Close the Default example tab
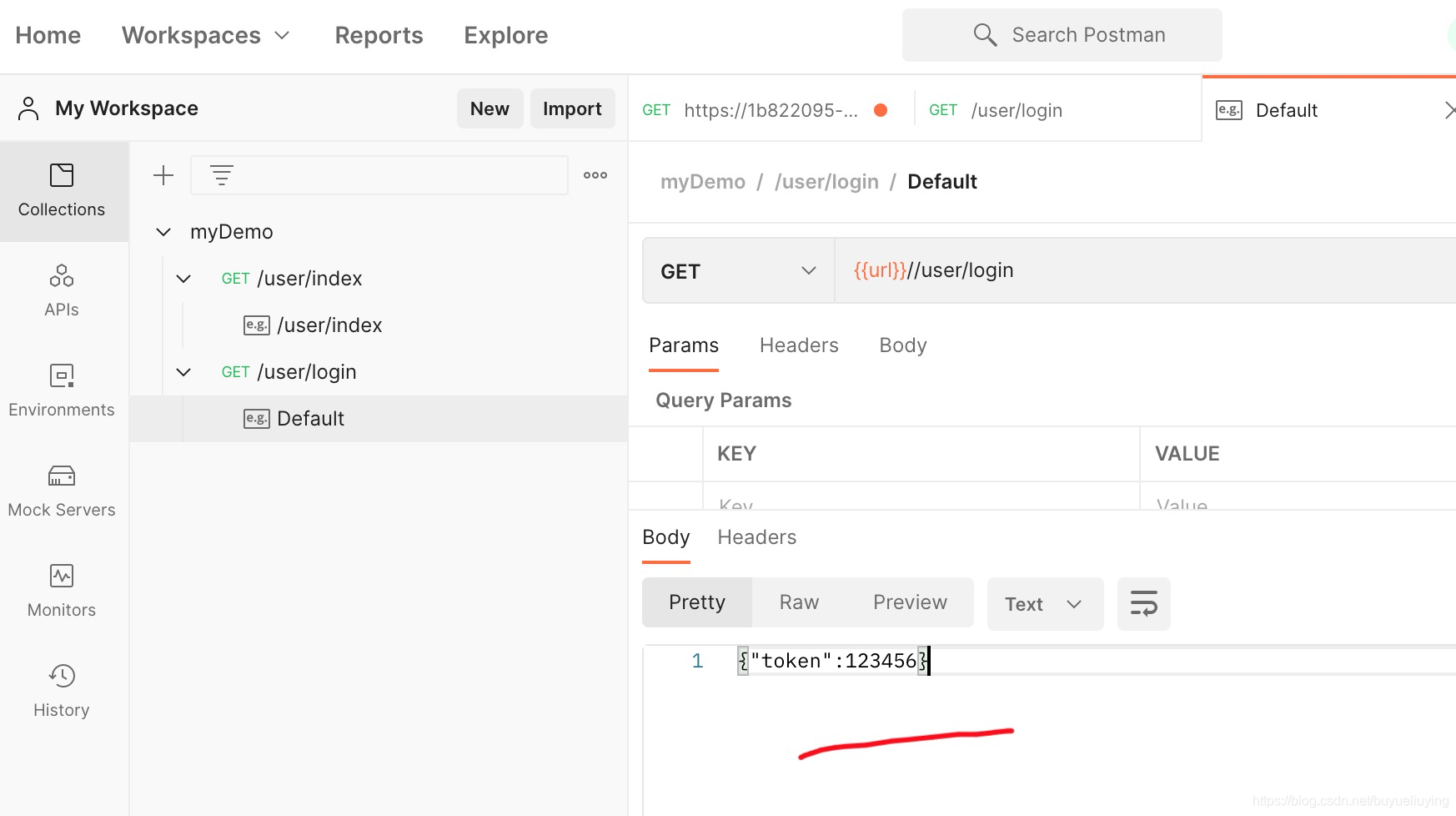This screenshot has width=1456, height=816. click(x=1449, y=110)
